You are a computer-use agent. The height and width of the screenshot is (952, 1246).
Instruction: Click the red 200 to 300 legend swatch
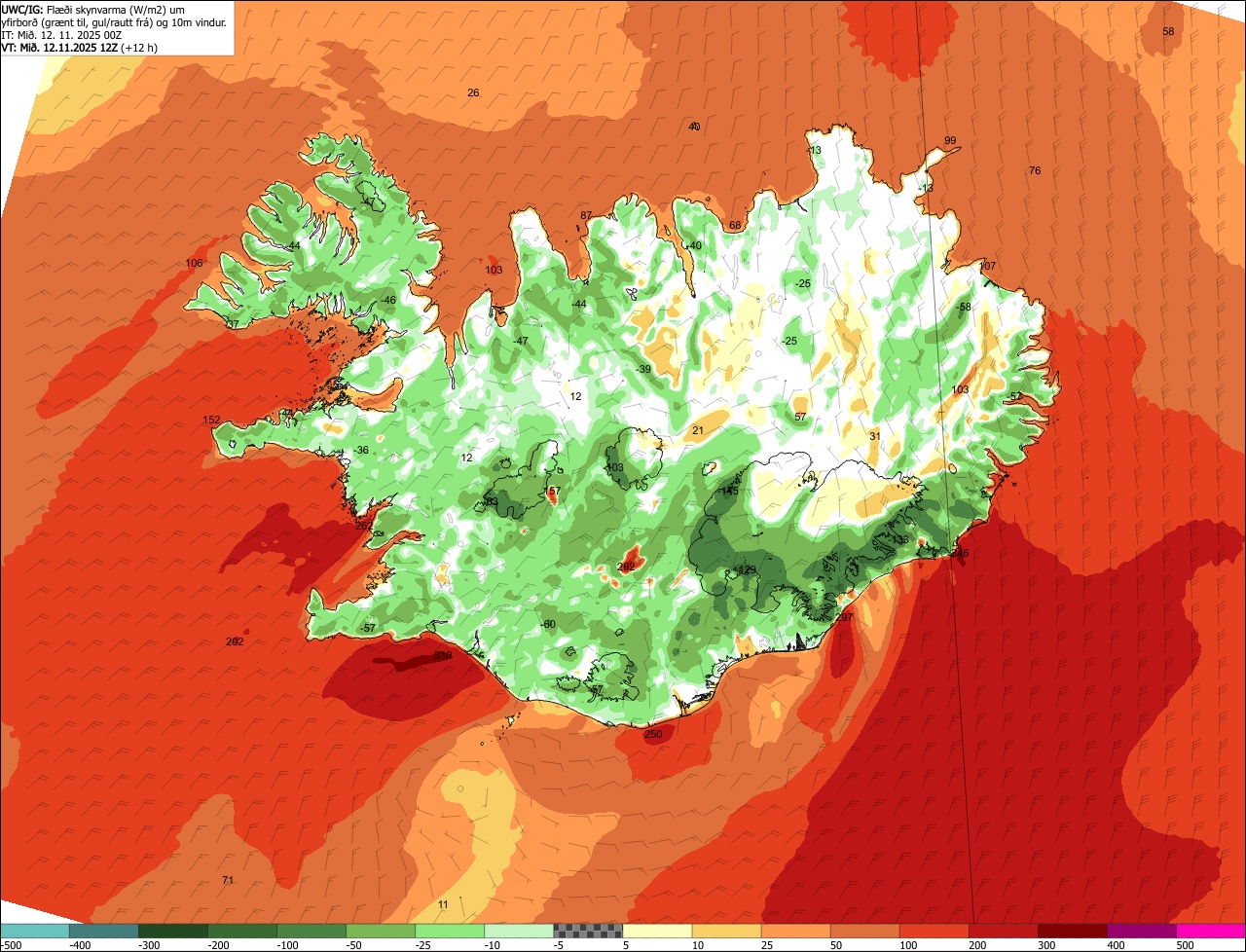click(1003, 931)
